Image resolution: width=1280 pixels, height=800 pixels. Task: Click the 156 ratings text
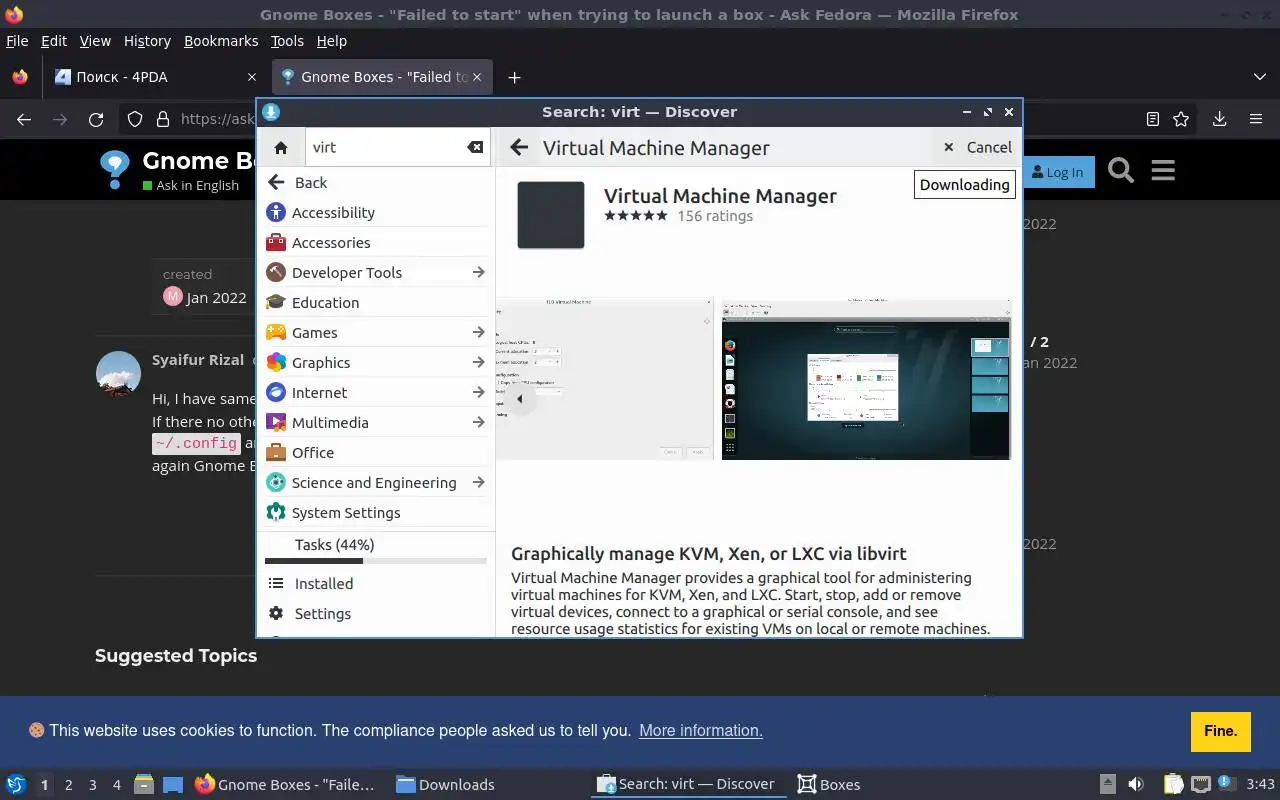click(715, 216)
